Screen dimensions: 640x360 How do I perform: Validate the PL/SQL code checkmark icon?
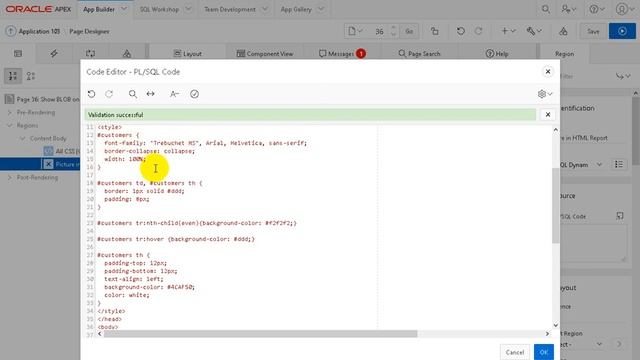pos(194,94)
